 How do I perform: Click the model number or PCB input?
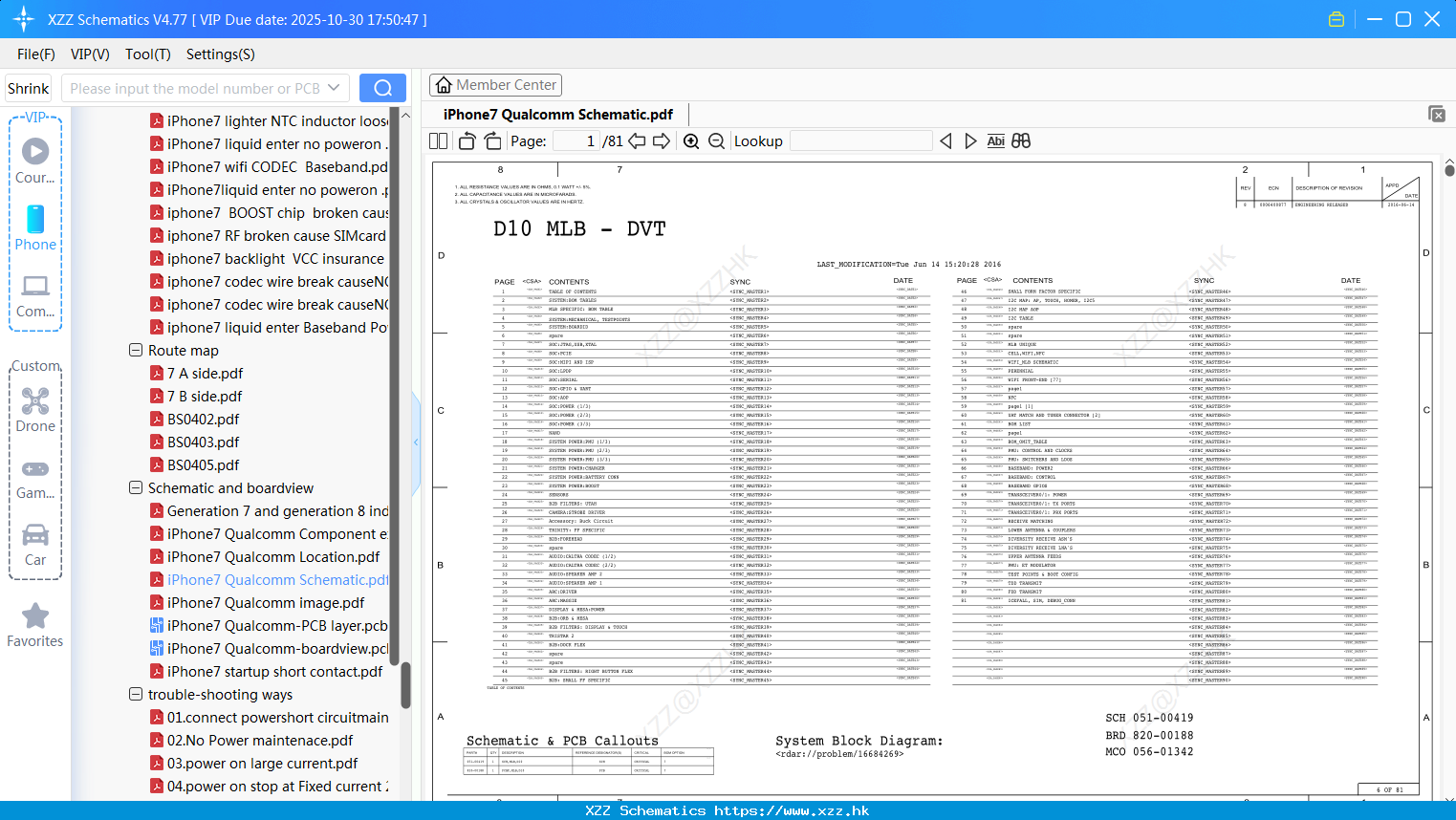click(x=195, y=88)
